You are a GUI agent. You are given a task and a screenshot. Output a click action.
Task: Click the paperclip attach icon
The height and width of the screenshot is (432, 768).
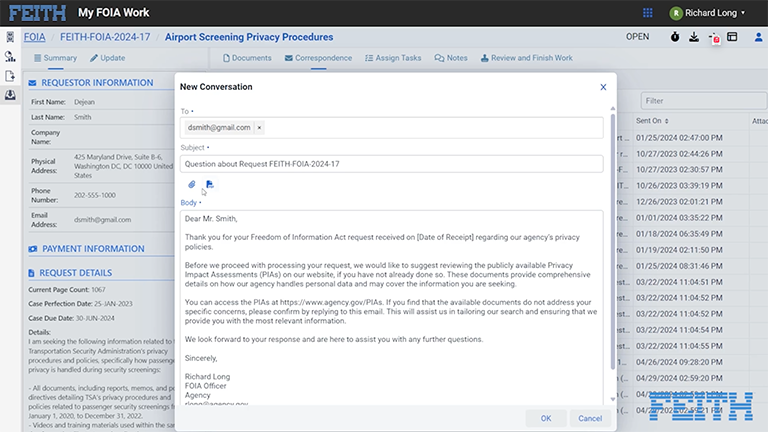[192, 185]
